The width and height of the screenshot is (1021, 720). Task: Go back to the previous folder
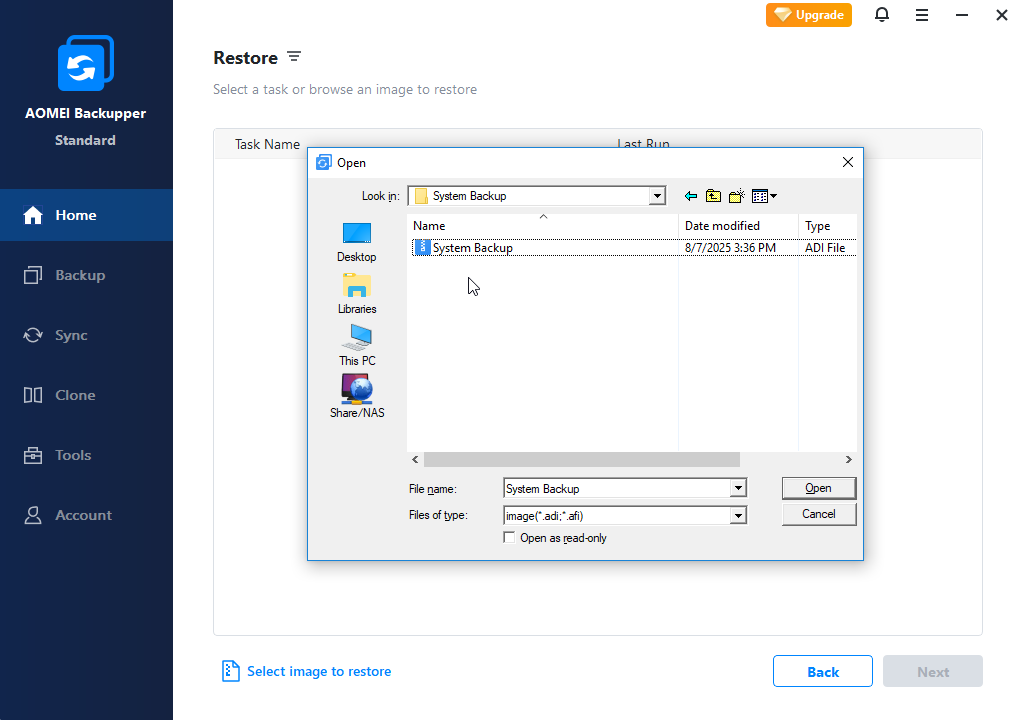[691, 196]
